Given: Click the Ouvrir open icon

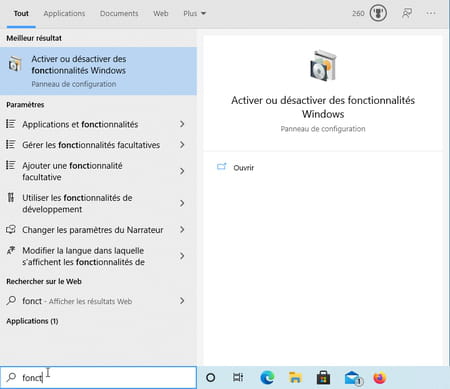Looking at the screenshot, I should 222,166.
